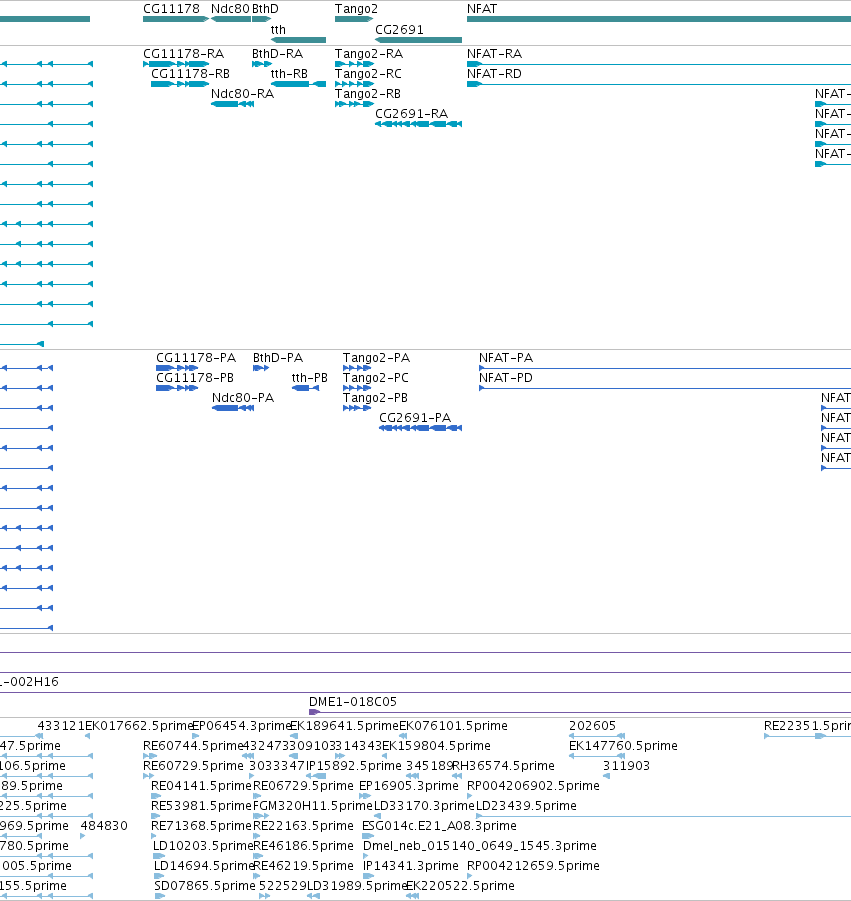The height and width of the screenshot is (901, 851).
Task: Select the RE71368.5prime EST
Action: (x=154, y=836)
